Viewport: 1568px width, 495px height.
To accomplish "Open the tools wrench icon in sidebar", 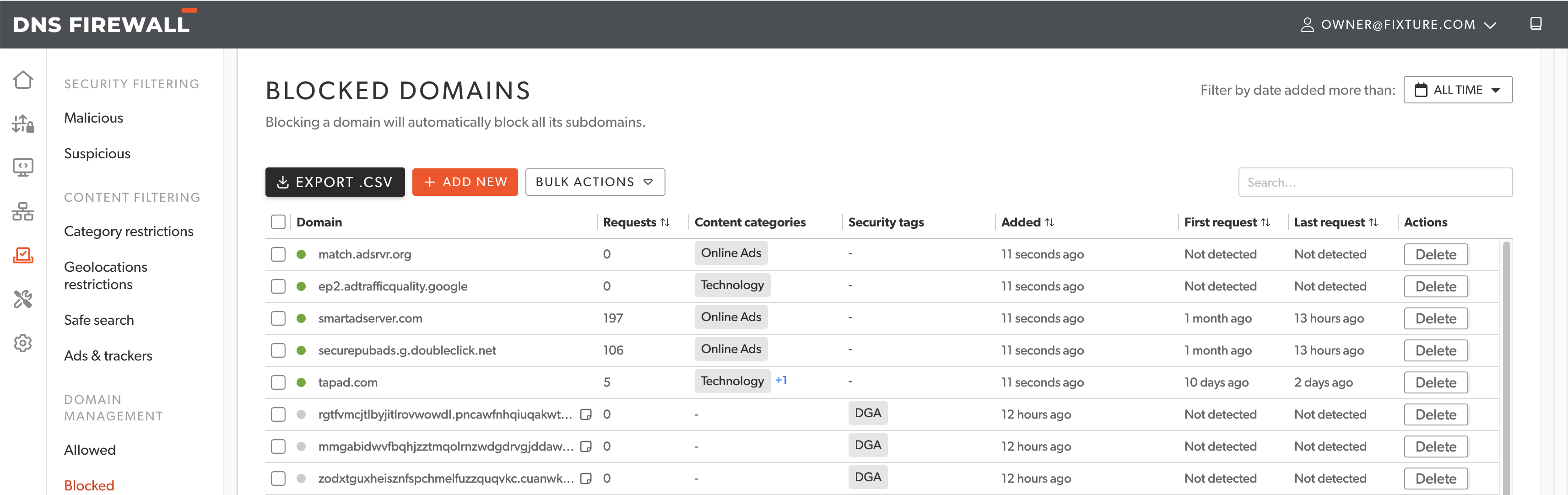I will 22,299.
